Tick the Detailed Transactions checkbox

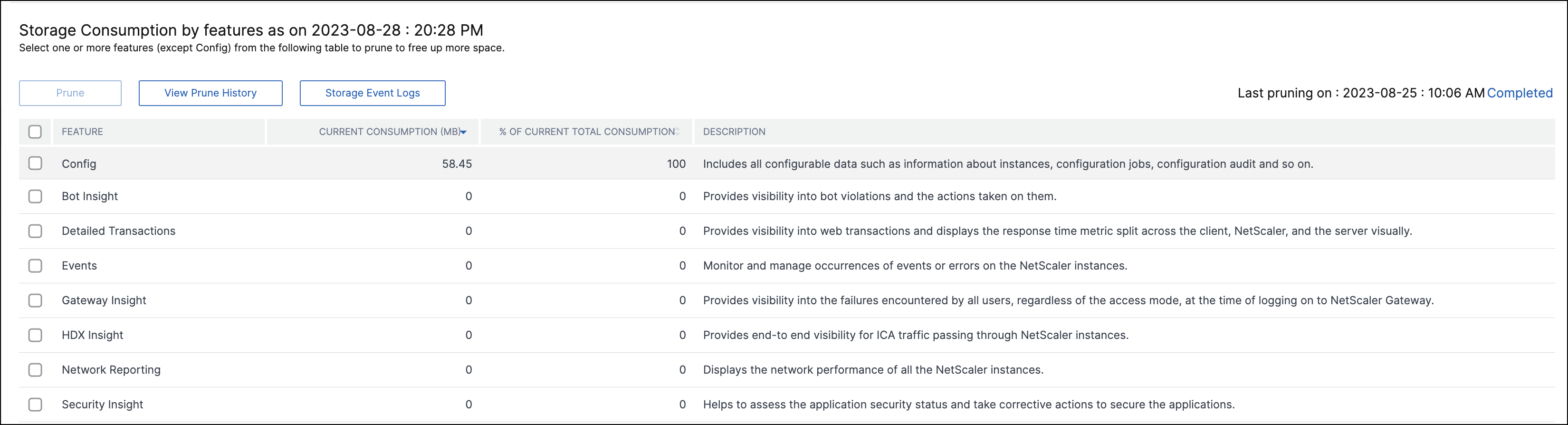click(35, 231)
